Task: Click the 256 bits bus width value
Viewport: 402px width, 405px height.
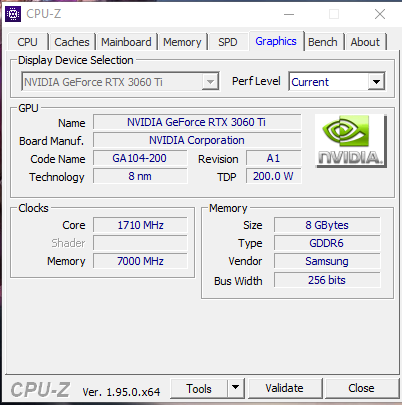Action: point(327,280)
